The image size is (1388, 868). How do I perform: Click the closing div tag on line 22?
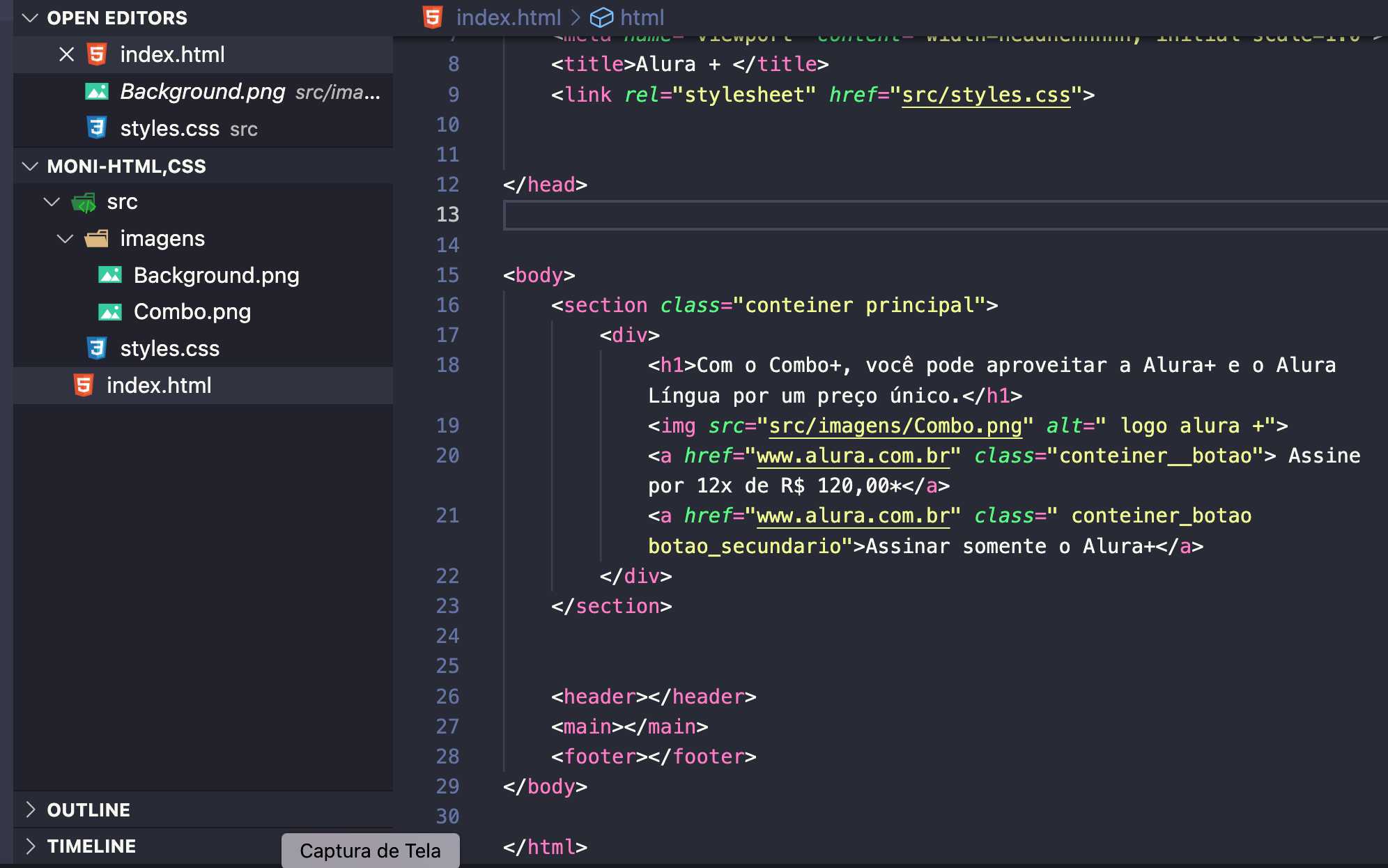point(636,576)
